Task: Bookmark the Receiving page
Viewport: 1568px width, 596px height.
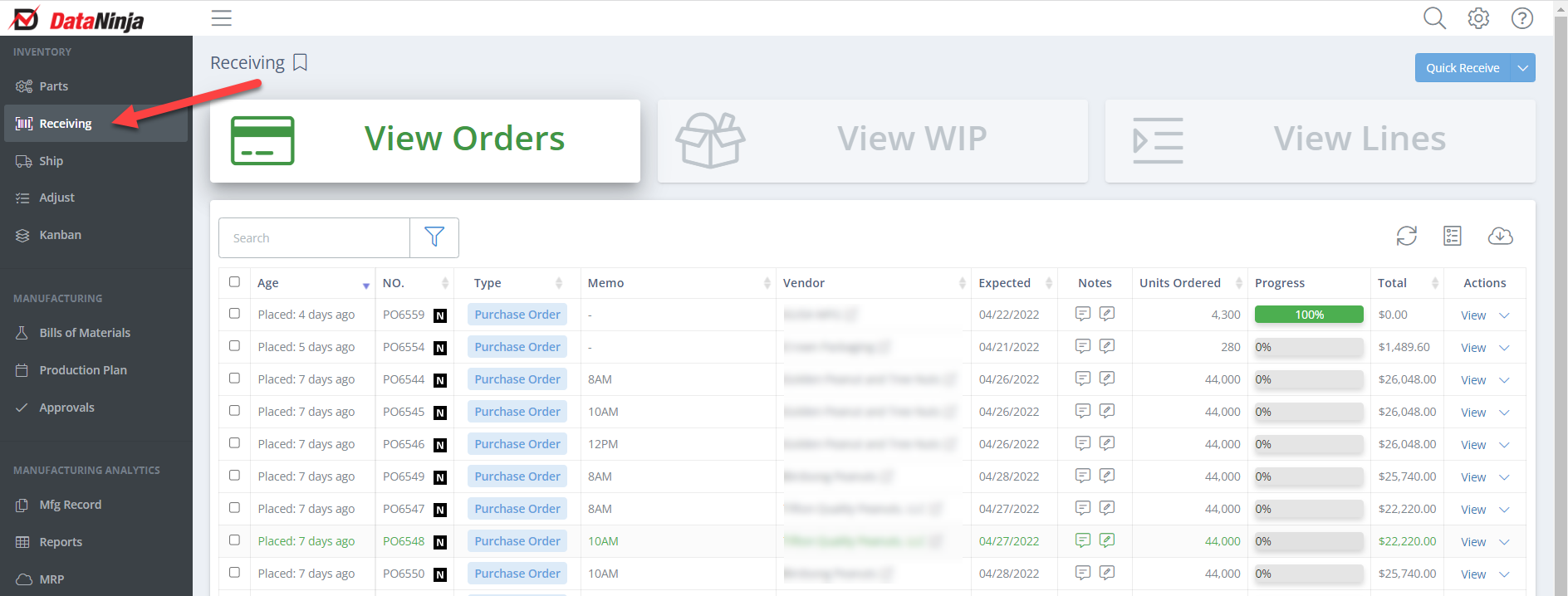Action: coord(301,62)
